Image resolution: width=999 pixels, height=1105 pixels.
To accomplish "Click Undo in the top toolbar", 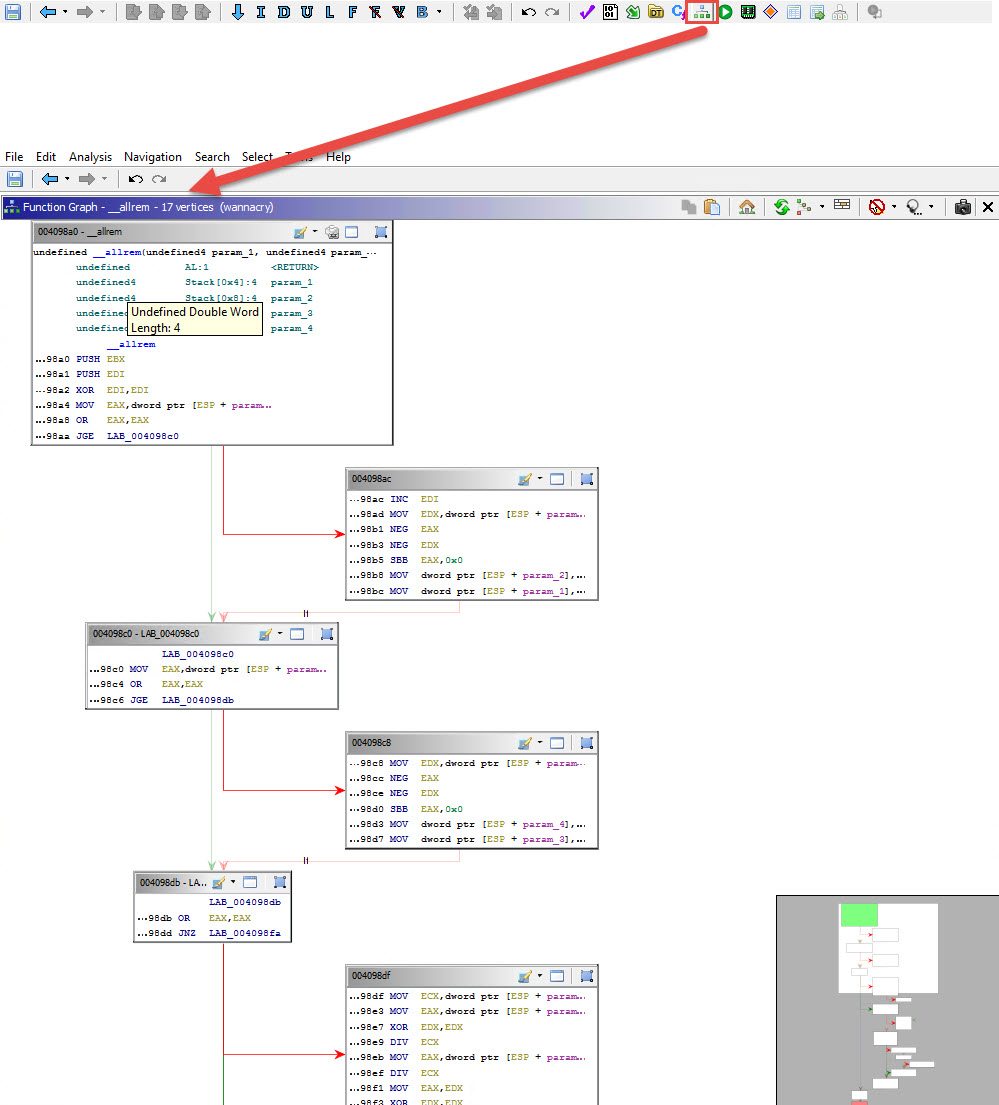I will (528, 12).
